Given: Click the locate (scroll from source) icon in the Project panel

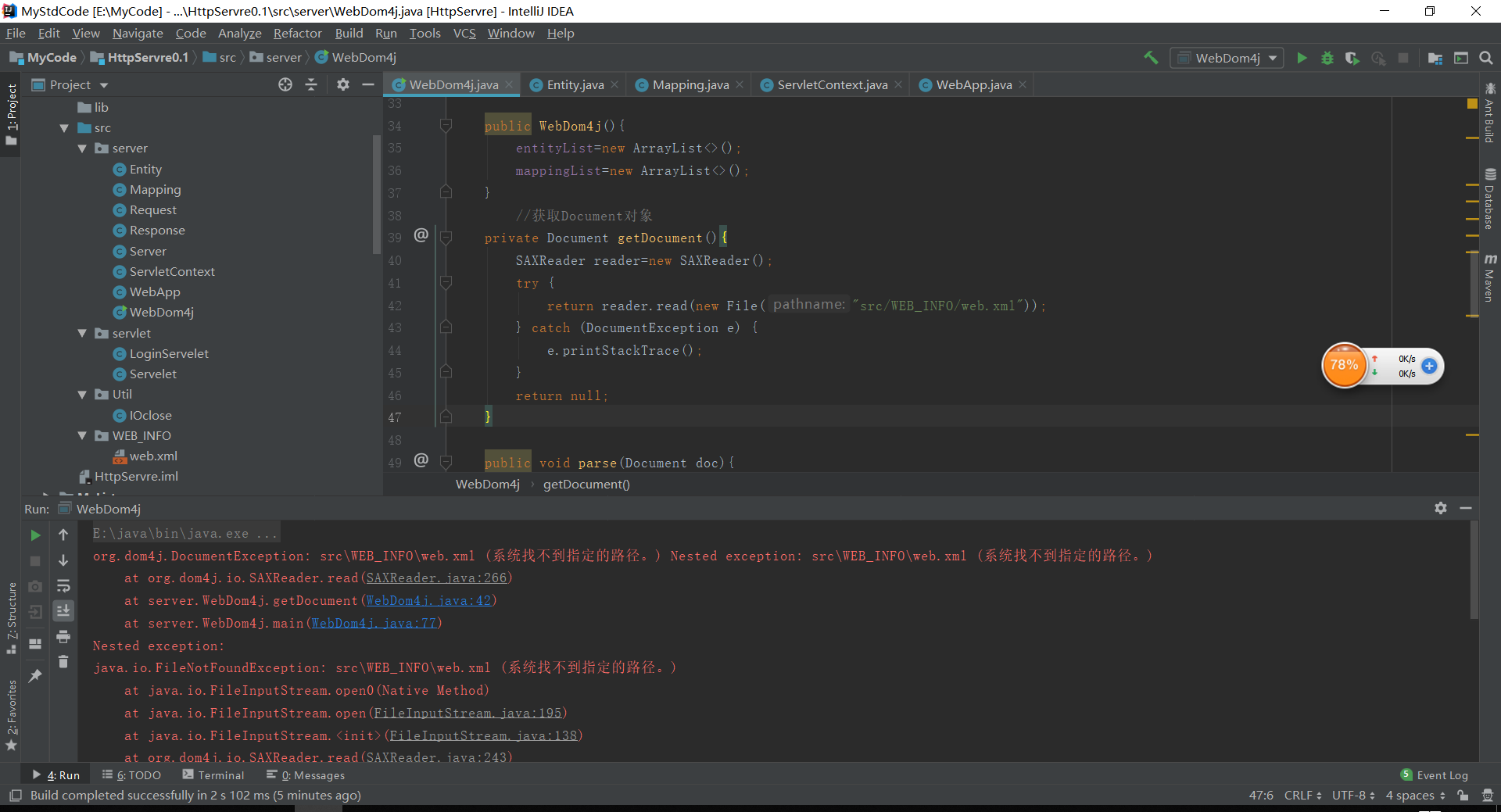Looking at the screenshot, I should pos(285,84).
